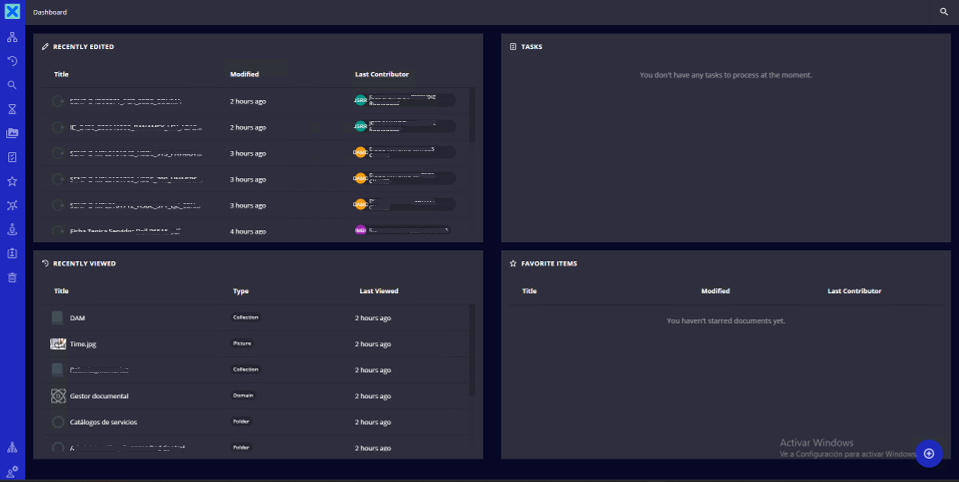Open the Gestor documental domain
This screenshot has width=959, height=482.
click(99, 396)
